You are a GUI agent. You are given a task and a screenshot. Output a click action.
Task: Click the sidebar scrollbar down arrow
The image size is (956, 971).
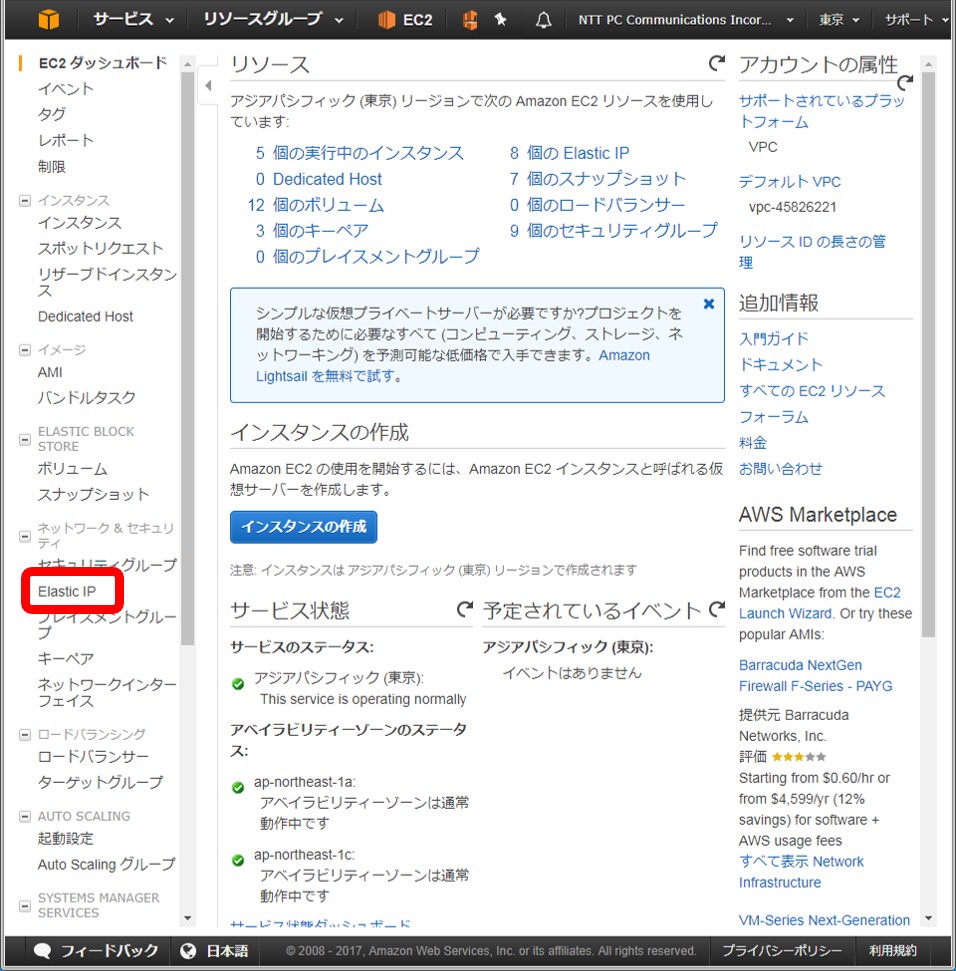click(188, 918)
